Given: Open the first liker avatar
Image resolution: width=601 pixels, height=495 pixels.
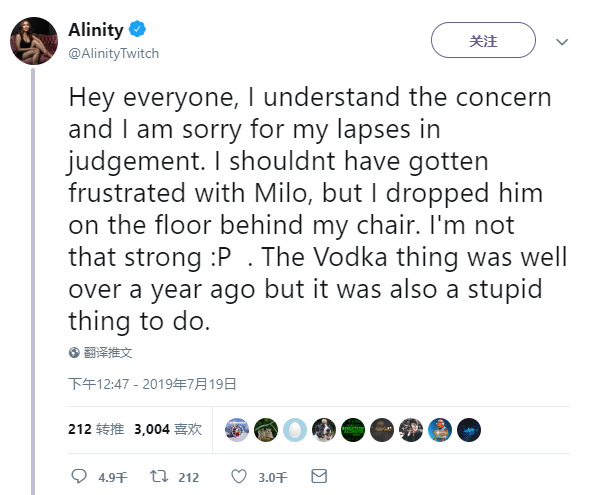Looking at the screenshot, I should point(236,429).
